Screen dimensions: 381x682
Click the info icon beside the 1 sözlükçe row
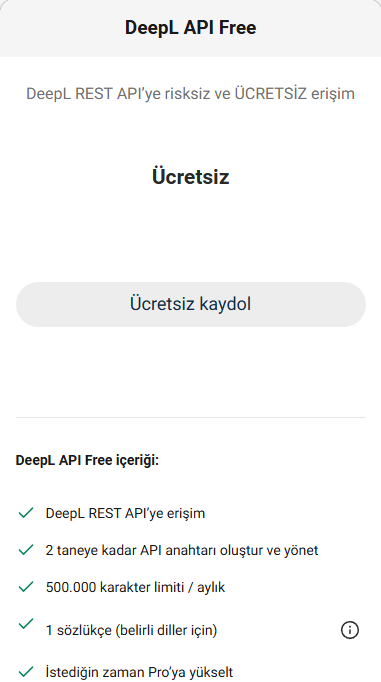click(350, 630)
